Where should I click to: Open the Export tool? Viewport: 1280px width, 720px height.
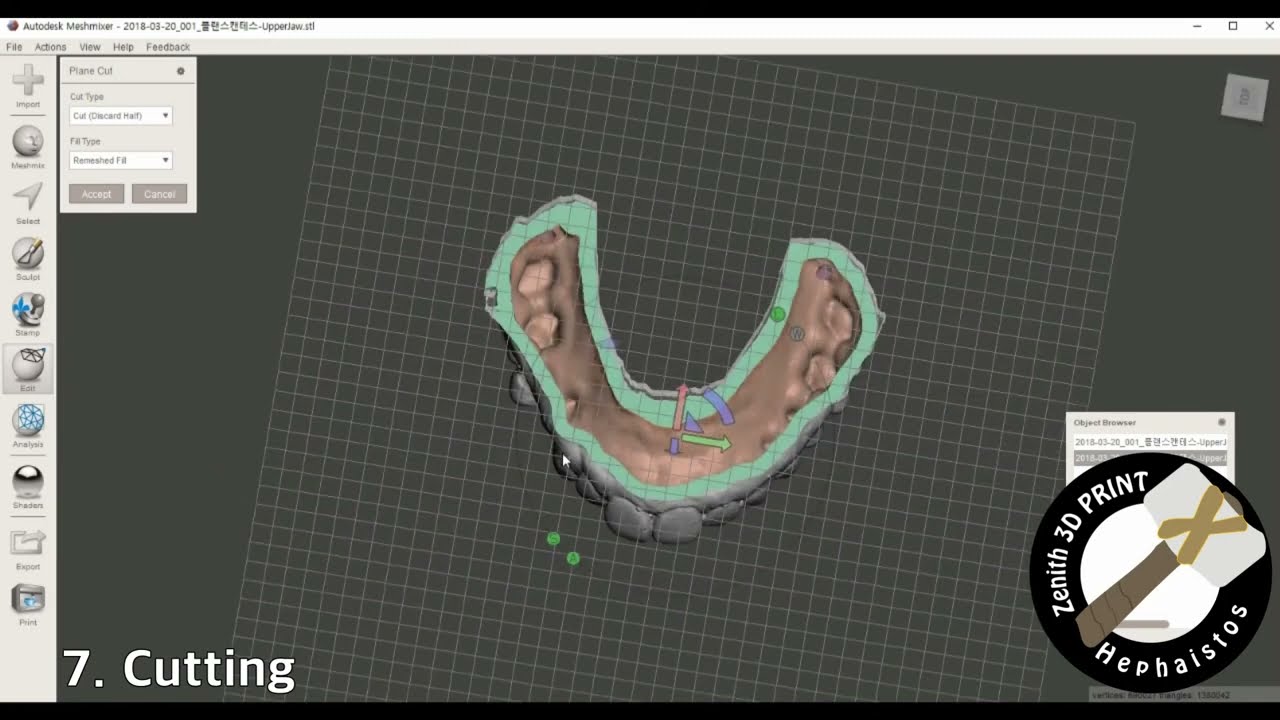28,548
